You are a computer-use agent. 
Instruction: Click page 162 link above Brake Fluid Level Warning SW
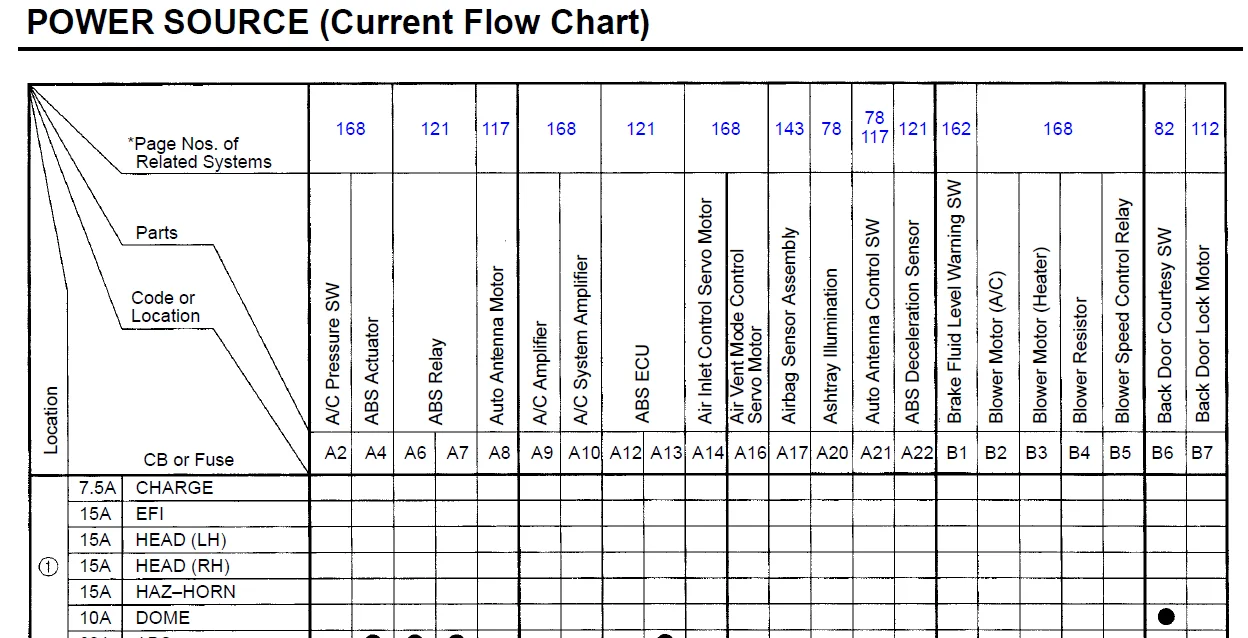pyautogui.click(x=955, y=128)
